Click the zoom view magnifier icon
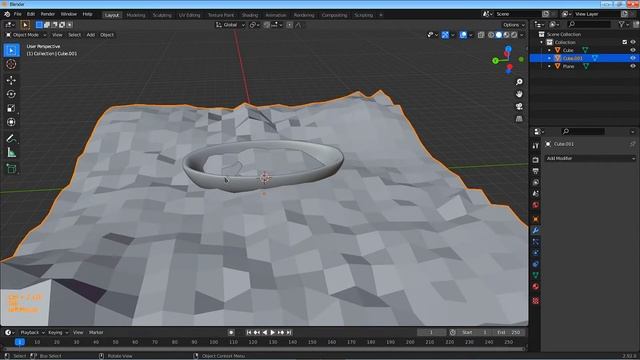Screen dimensions: 640x360 (x=519, y=82)
